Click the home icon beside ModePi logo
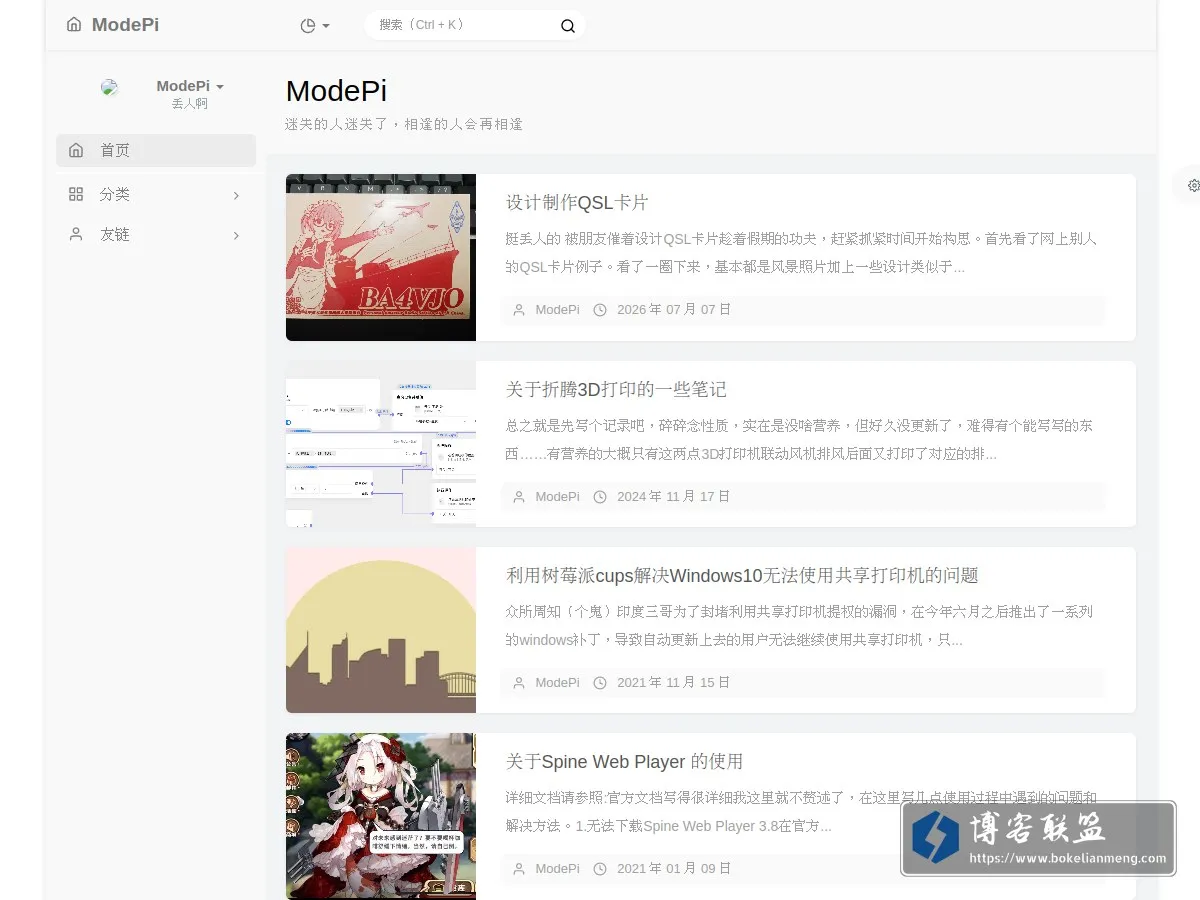 [74, 25]
